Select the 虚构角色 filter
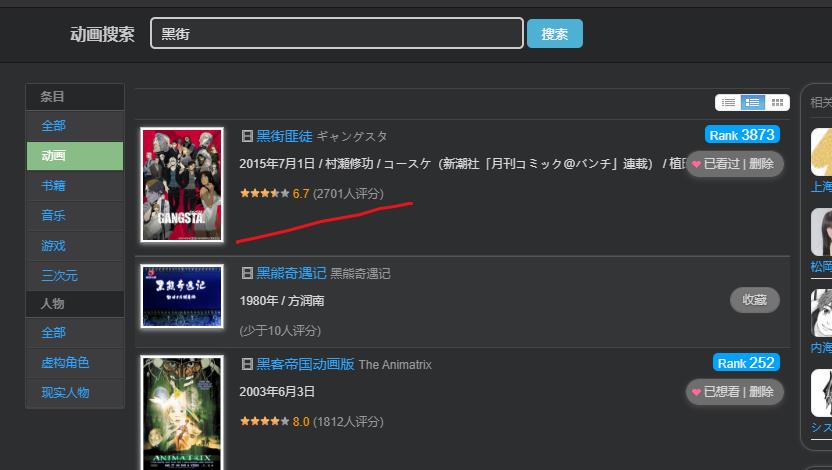The height and width of the screenshot is (470, 832). [x=75, y=363]
